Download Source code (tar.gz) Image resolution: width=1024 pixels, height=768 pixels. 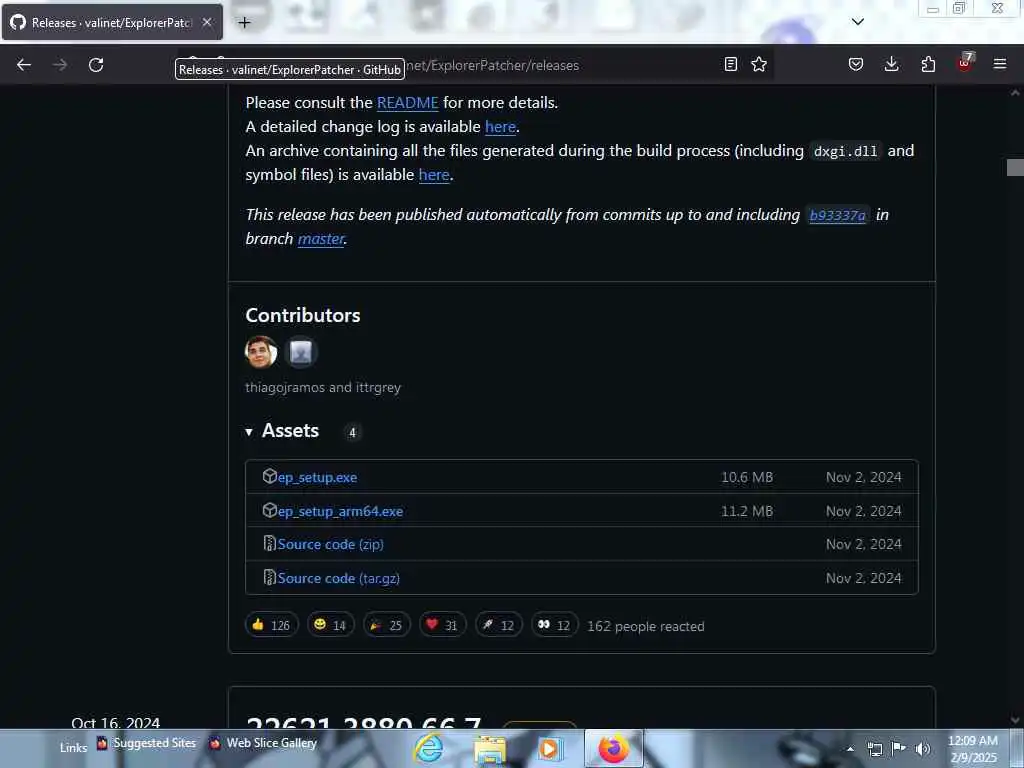tap(338, 579)
